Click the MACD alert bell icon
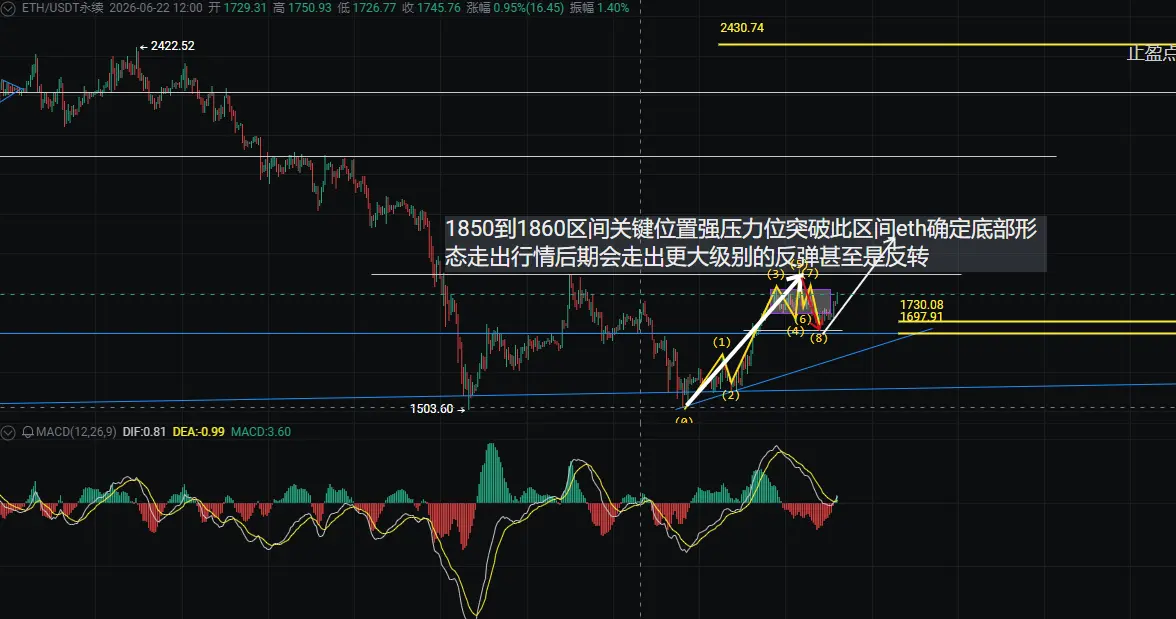The width and height of the screenshot is (1176, 619). [x=27, y=432]
